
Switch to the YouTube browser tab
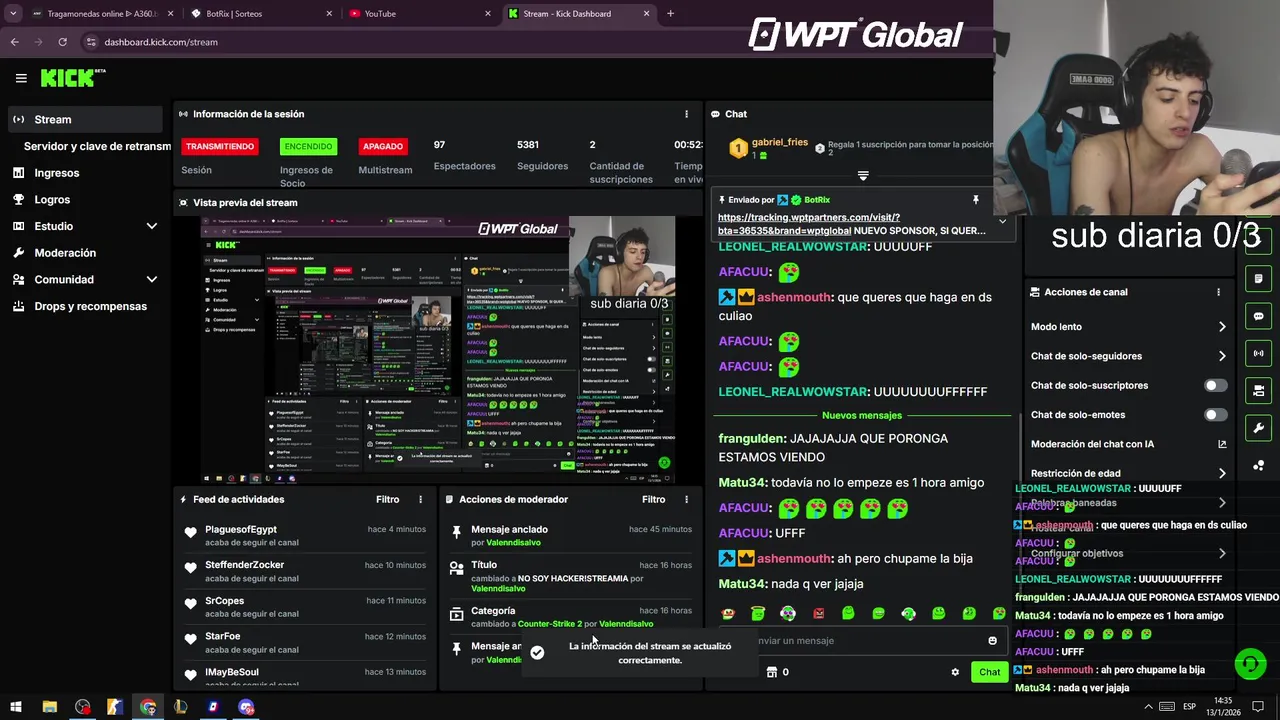coord(421,14)
